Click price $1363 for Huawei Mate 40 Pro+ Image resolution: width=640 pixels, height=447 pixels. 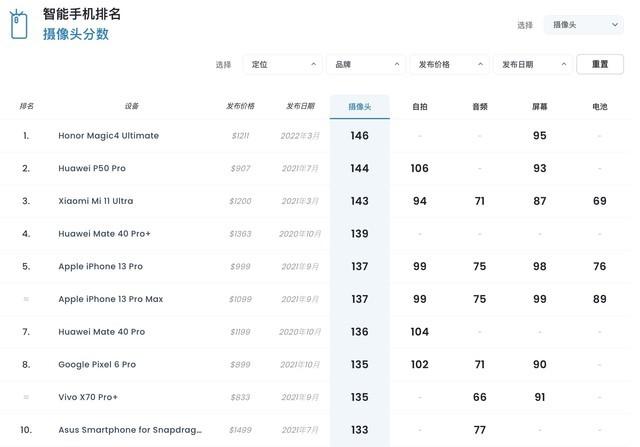pos(240,234)
